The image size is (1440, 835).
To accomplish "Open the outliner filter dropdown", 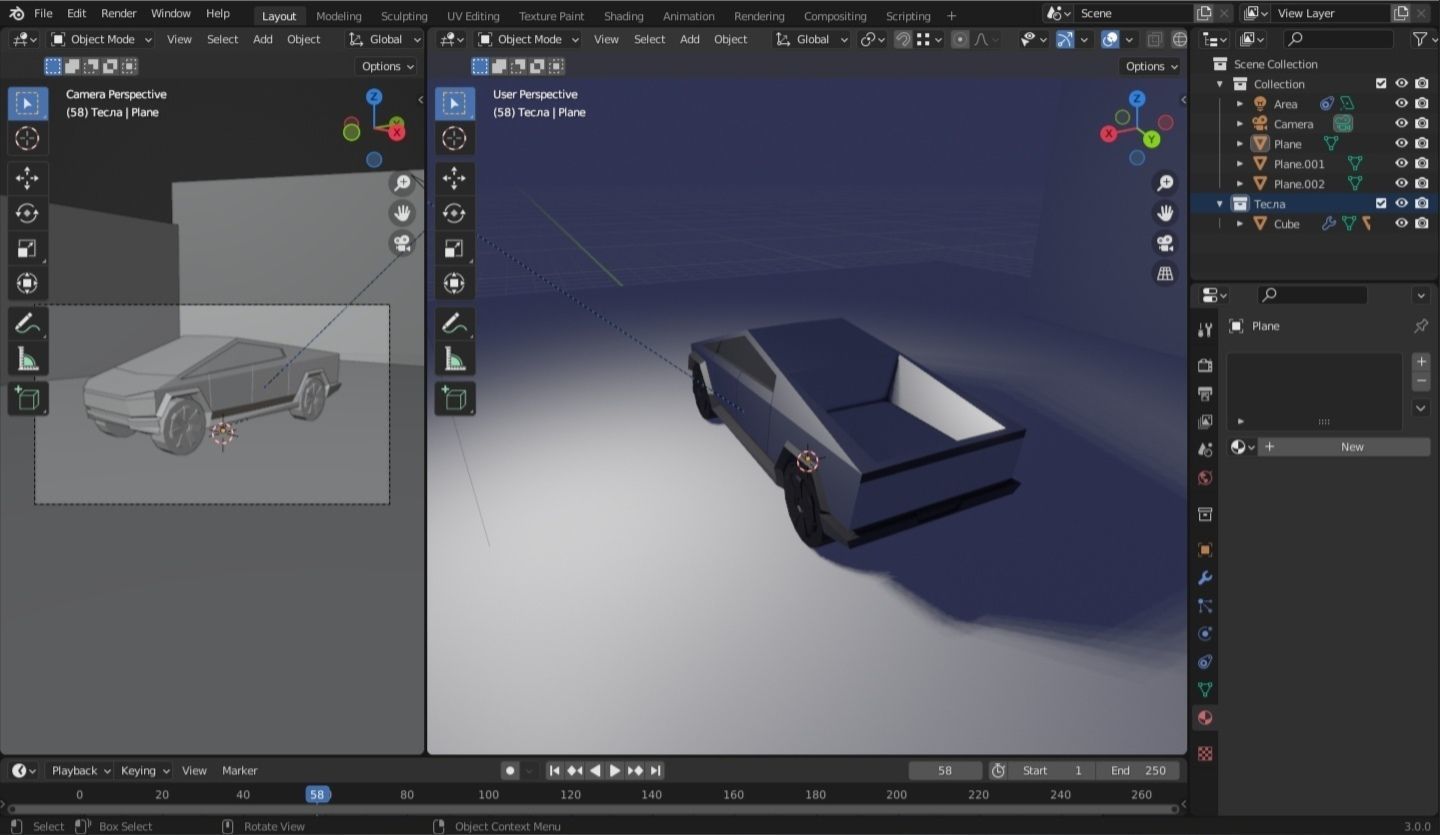I will click(x=1423, y=39).
